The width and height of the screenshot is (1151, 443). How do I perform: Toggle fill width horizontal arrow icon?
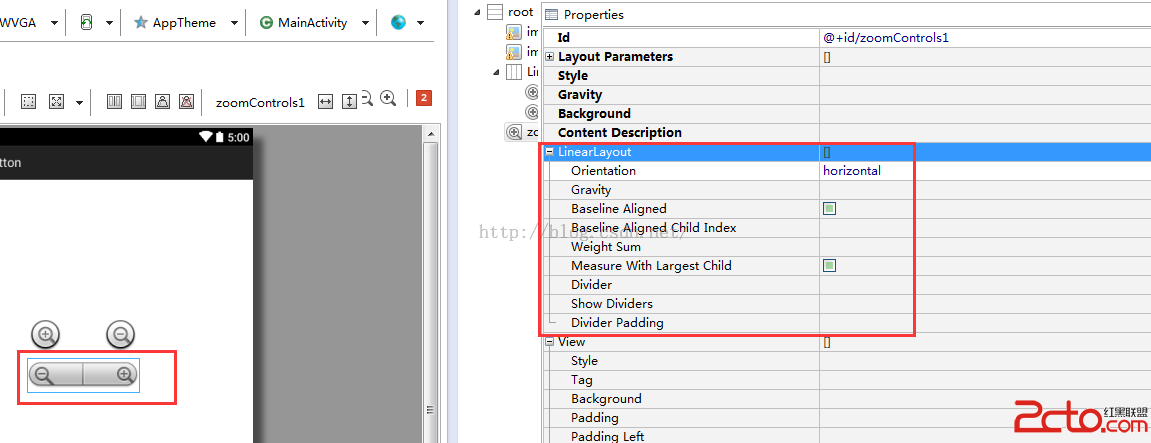(x=325, y=101)
